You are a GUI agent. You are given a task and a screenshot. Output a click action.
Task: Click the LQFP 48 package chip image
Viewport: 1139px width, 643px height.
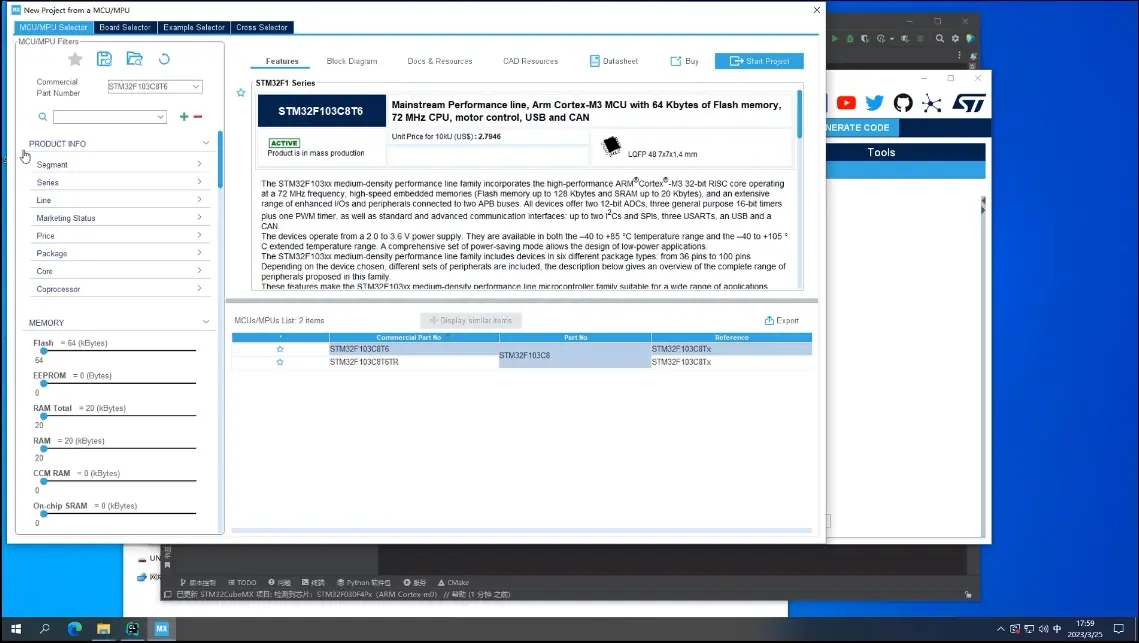pyautogui.click(x=612, y=146)
